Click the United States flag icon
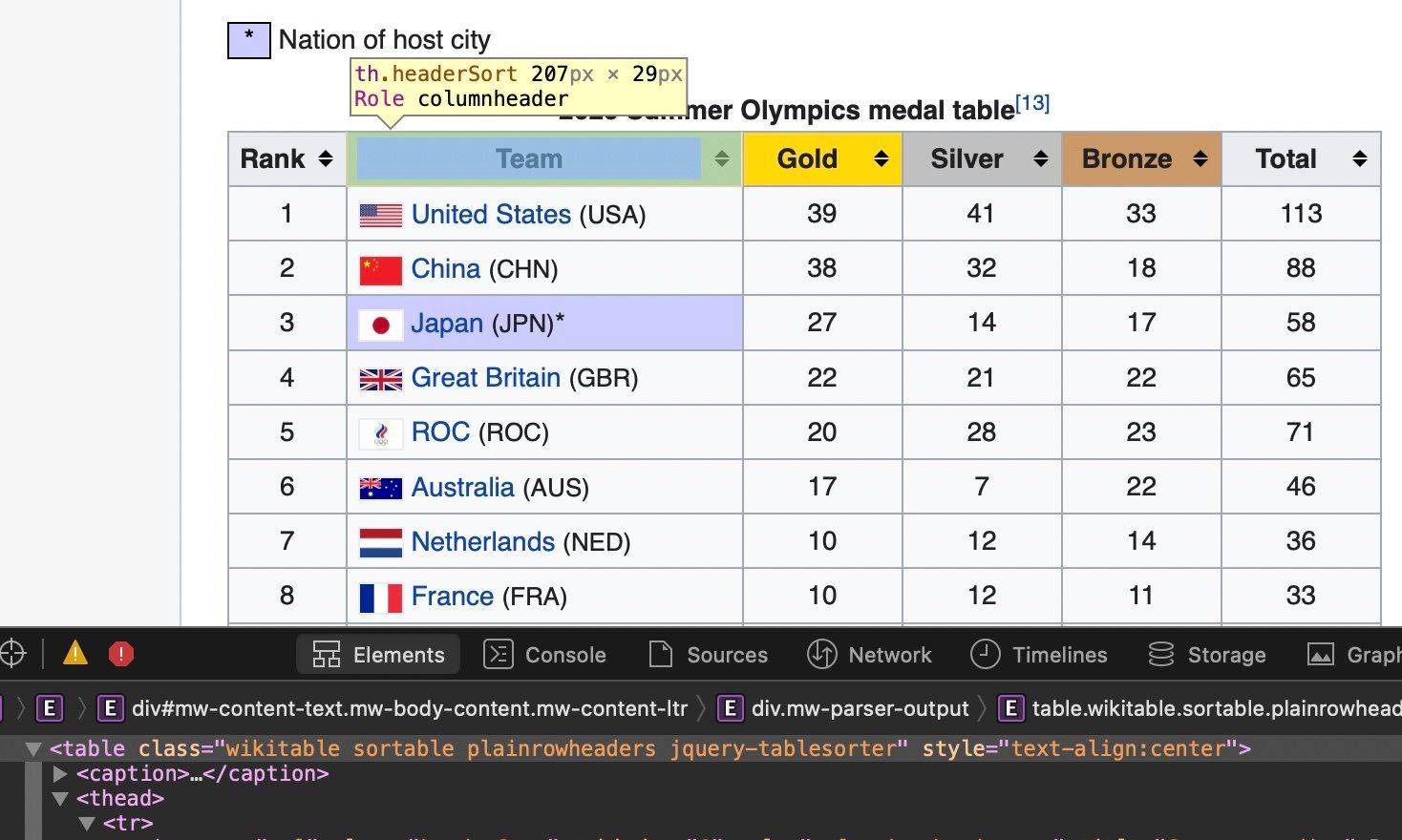1402x840 pixels. click(380, 215)
